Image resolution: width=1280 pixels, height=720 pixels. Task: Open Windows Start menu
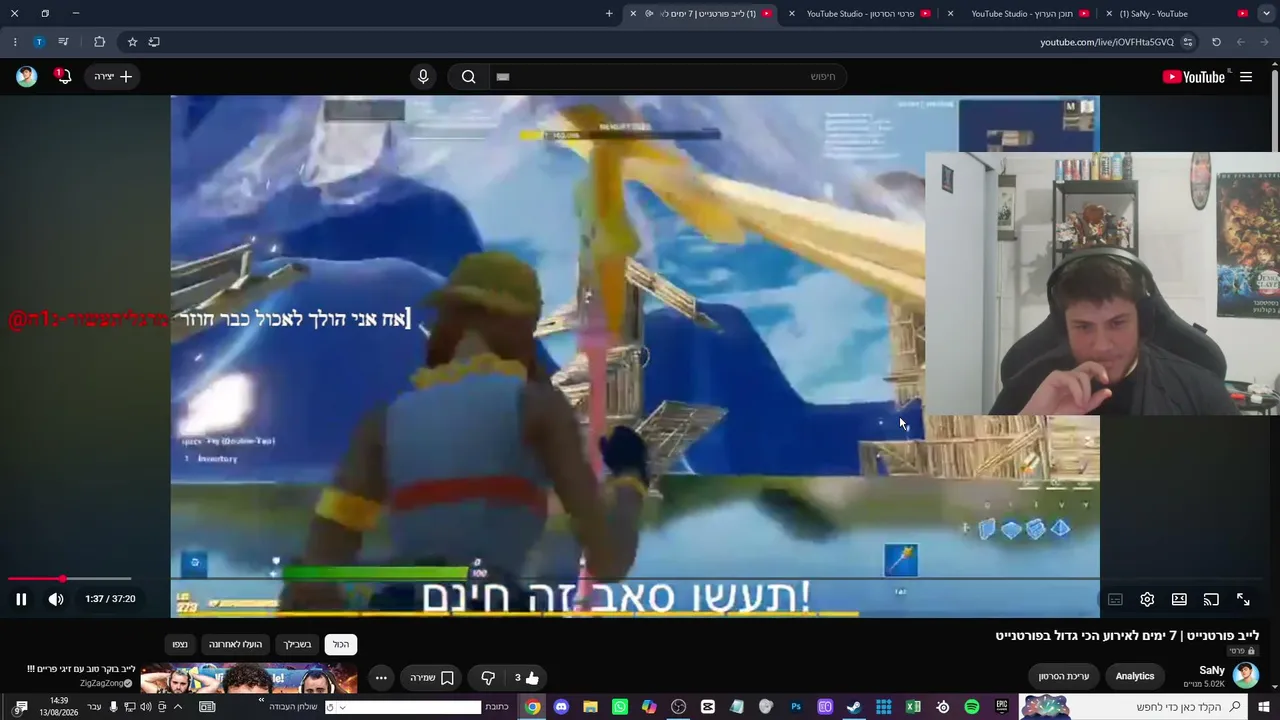click(1265, 707)
